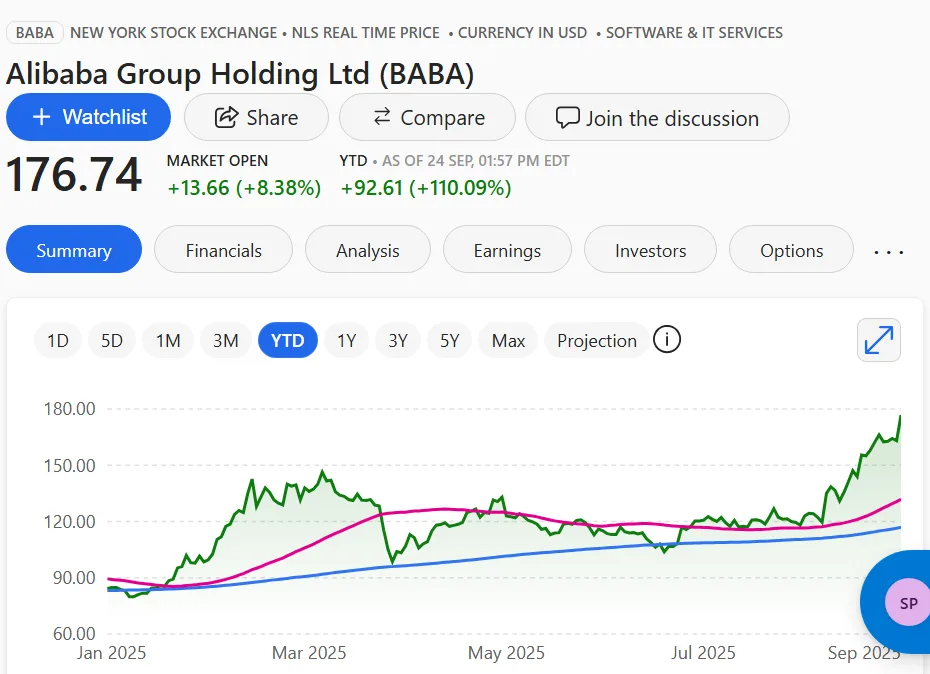
Task: Click the plus icon on Watchlist button
Action: tap(41, 117)
